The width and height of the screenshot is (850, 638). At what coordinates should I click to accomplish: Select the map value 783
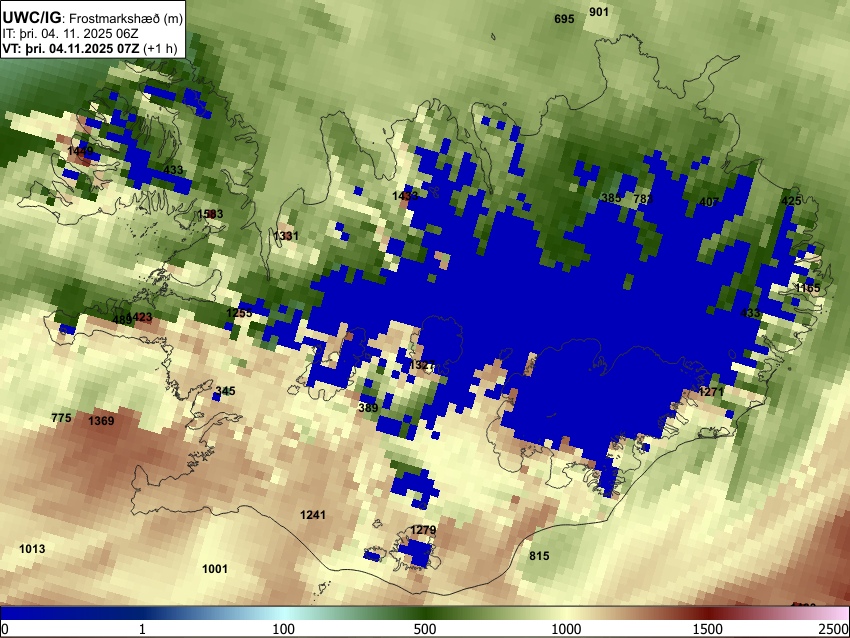pyautogui.click(x=643, y=199)
